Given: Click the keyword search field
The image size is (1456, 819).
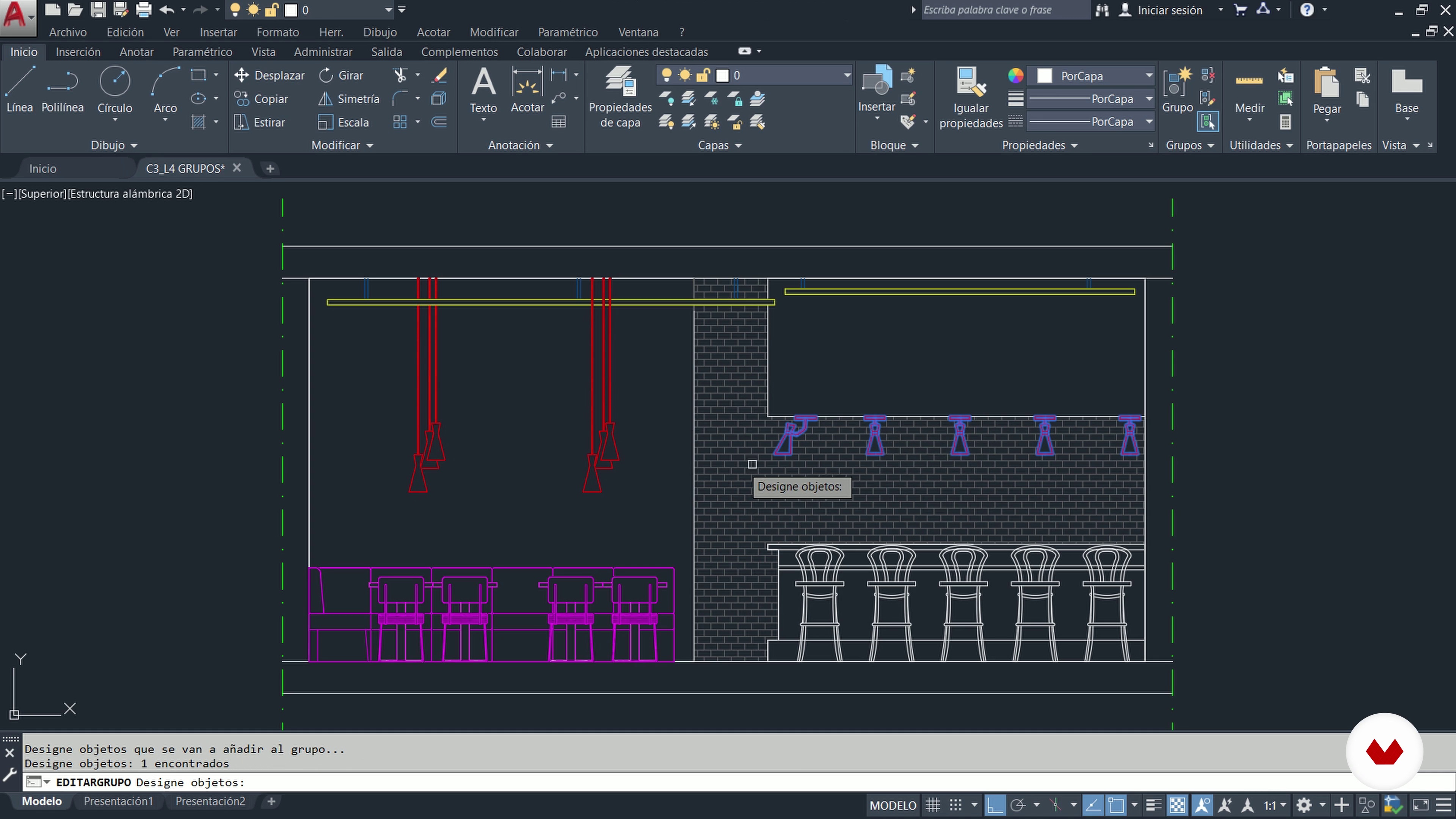Looking at the screenshot, I should [1005, 9].
